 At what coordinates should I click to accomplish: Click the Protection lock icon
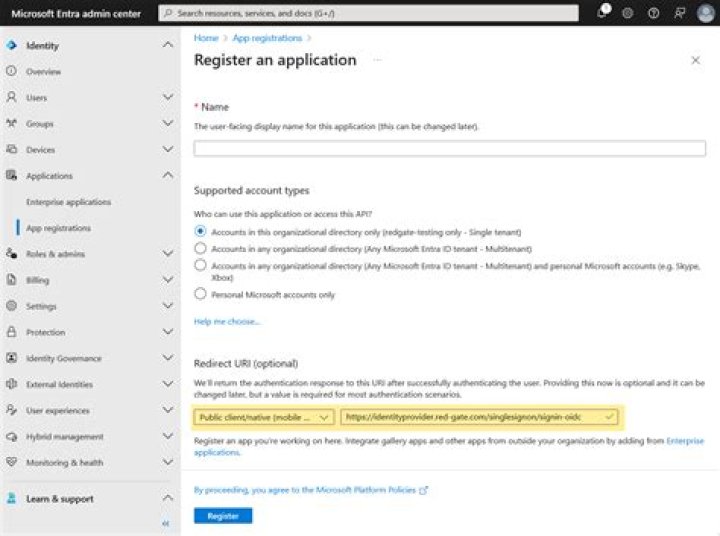tap(11, 332)
